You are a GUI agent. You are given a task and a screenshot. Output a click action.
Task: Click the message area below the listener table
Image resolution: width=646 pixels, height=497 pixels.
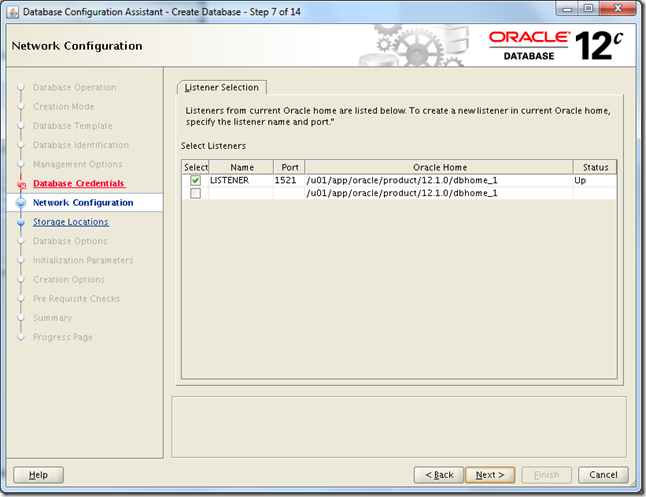tap(399, 427)
